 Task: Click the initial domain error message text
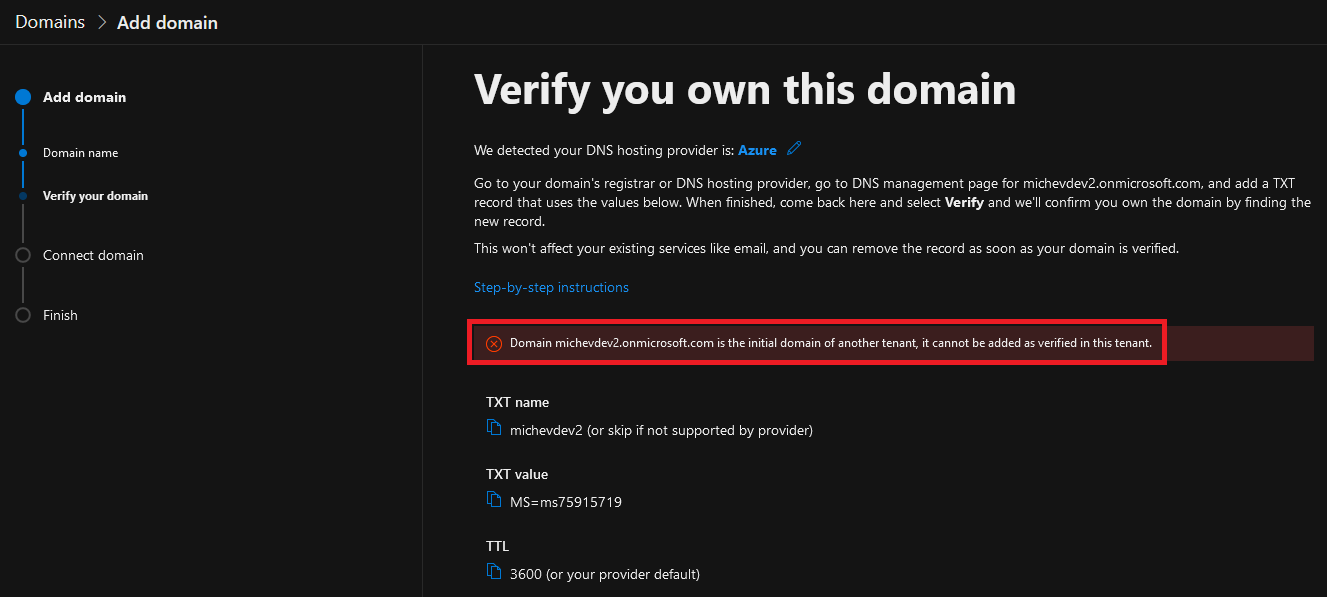830,343
